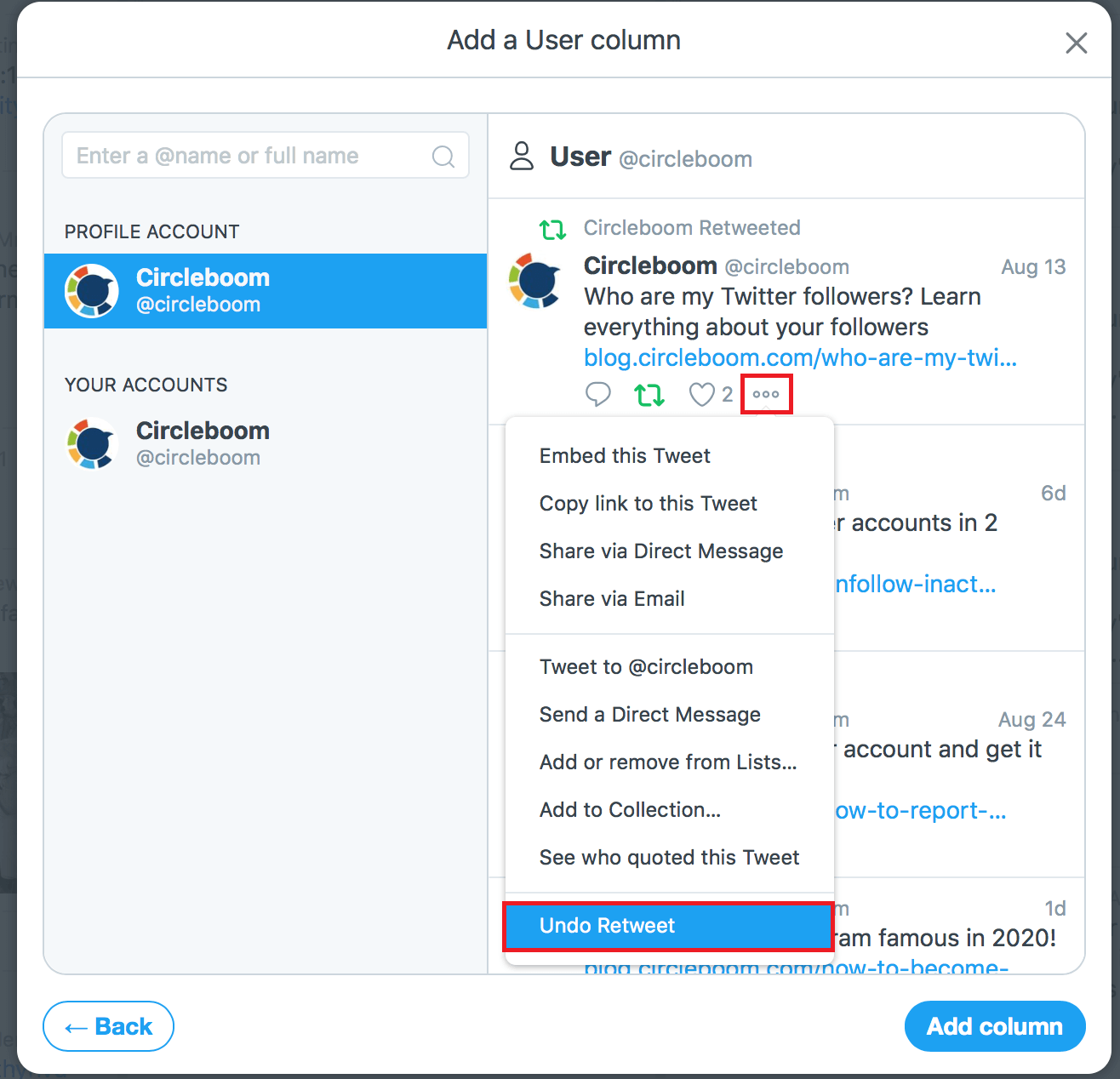Click the reply bubble icon on the tweet
Screen dimensions: 1120x1079
point(598,393)
